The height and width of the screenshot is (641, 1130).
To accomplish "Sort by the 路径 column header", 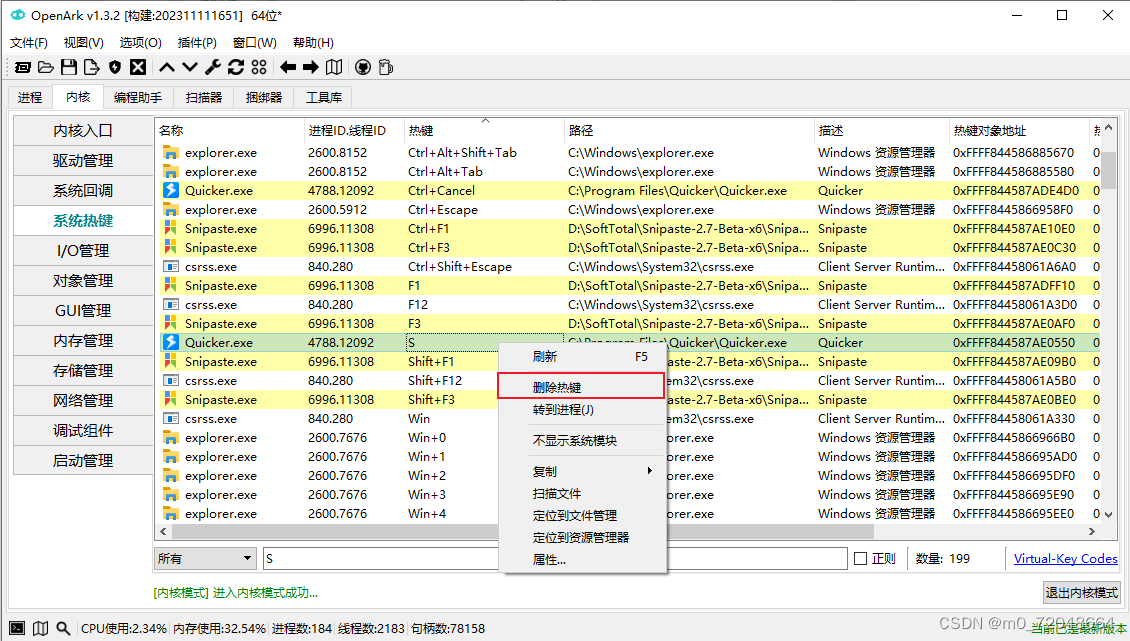I will point(688,131).
